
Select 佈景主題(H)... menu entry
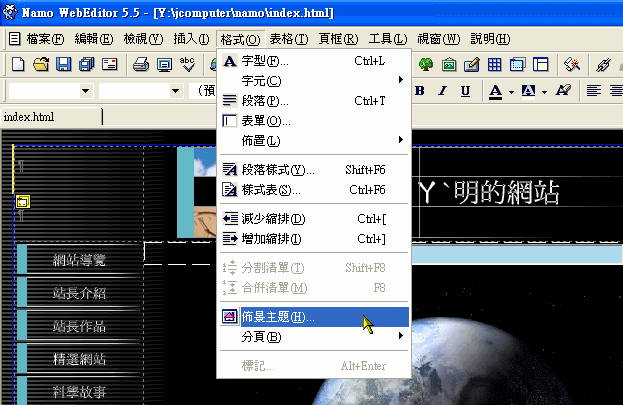coord(314,317)
